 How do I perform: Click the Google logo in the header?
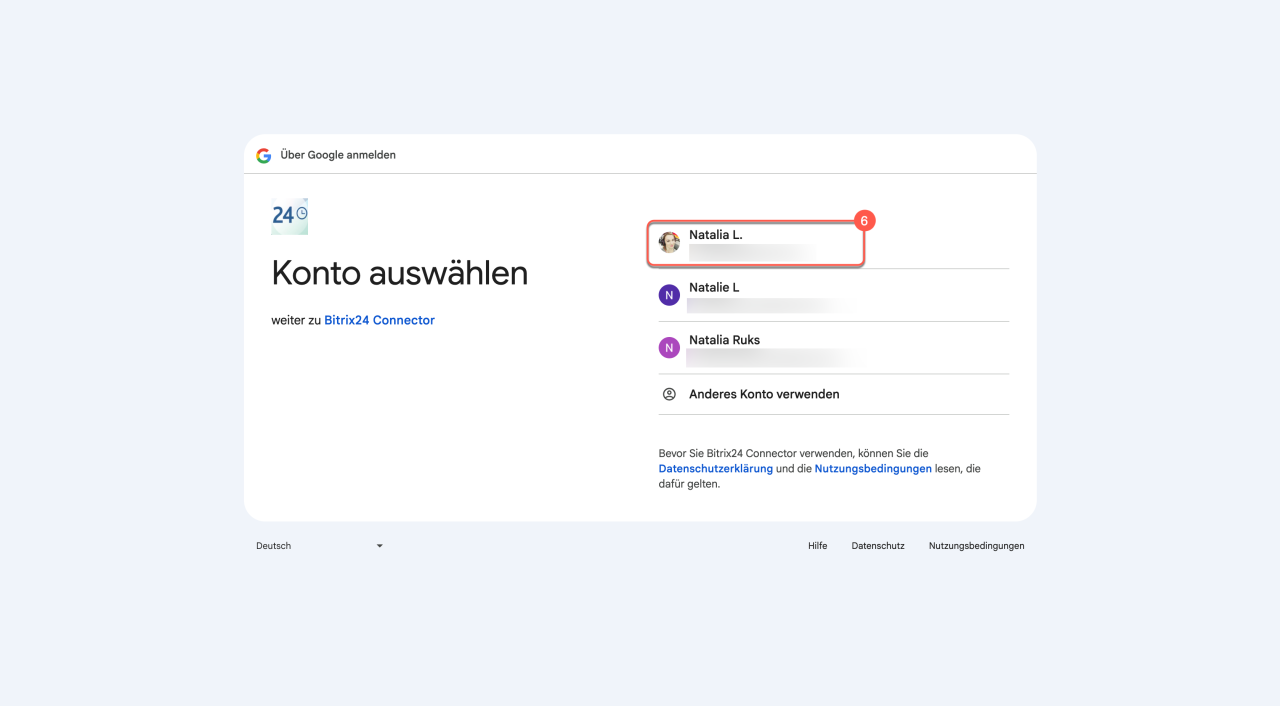[x=264, y=155]
